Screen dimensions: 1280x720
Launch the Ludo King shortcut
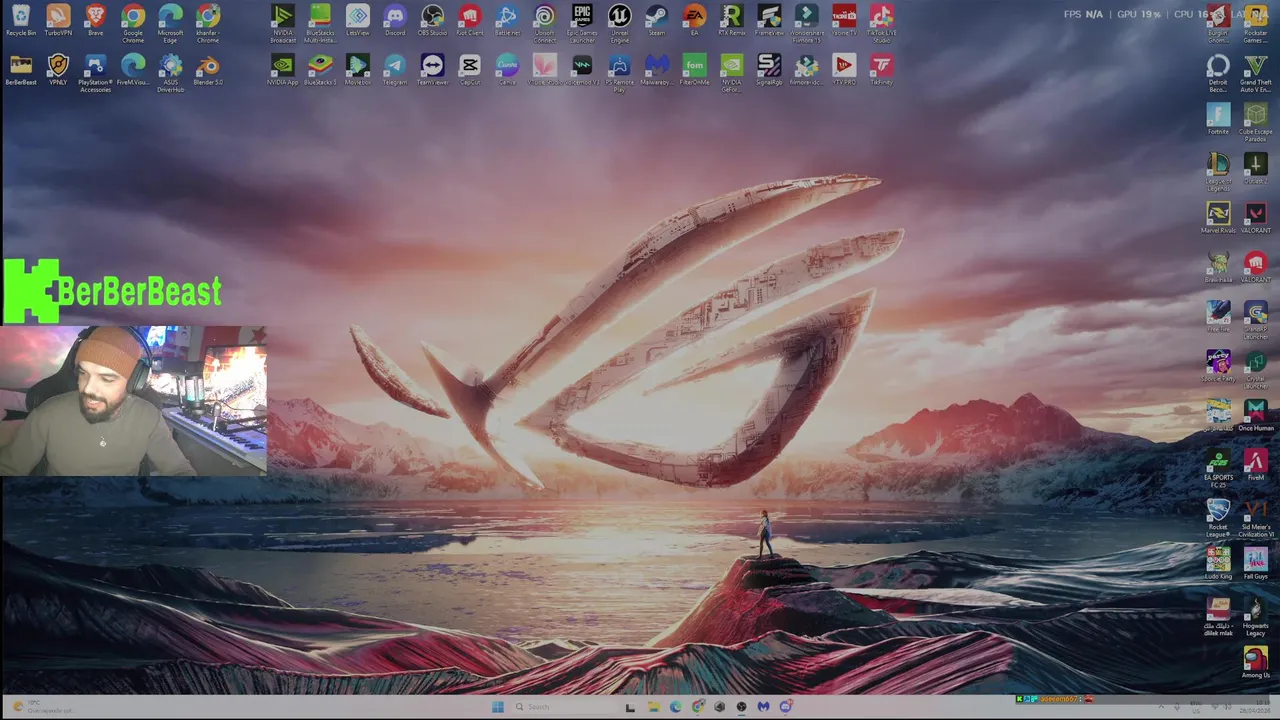1218,563
